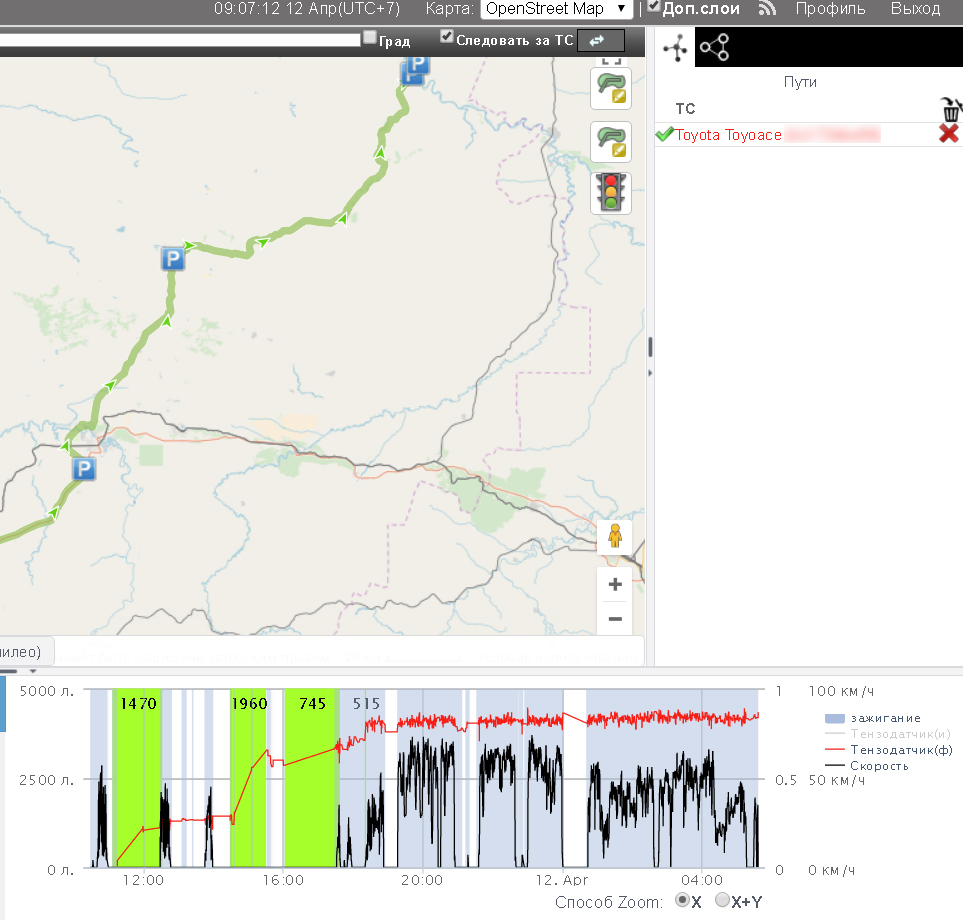Select the X+Y zoom mode radio
This screenshot has width=963, height=920.
click(722, 901)
